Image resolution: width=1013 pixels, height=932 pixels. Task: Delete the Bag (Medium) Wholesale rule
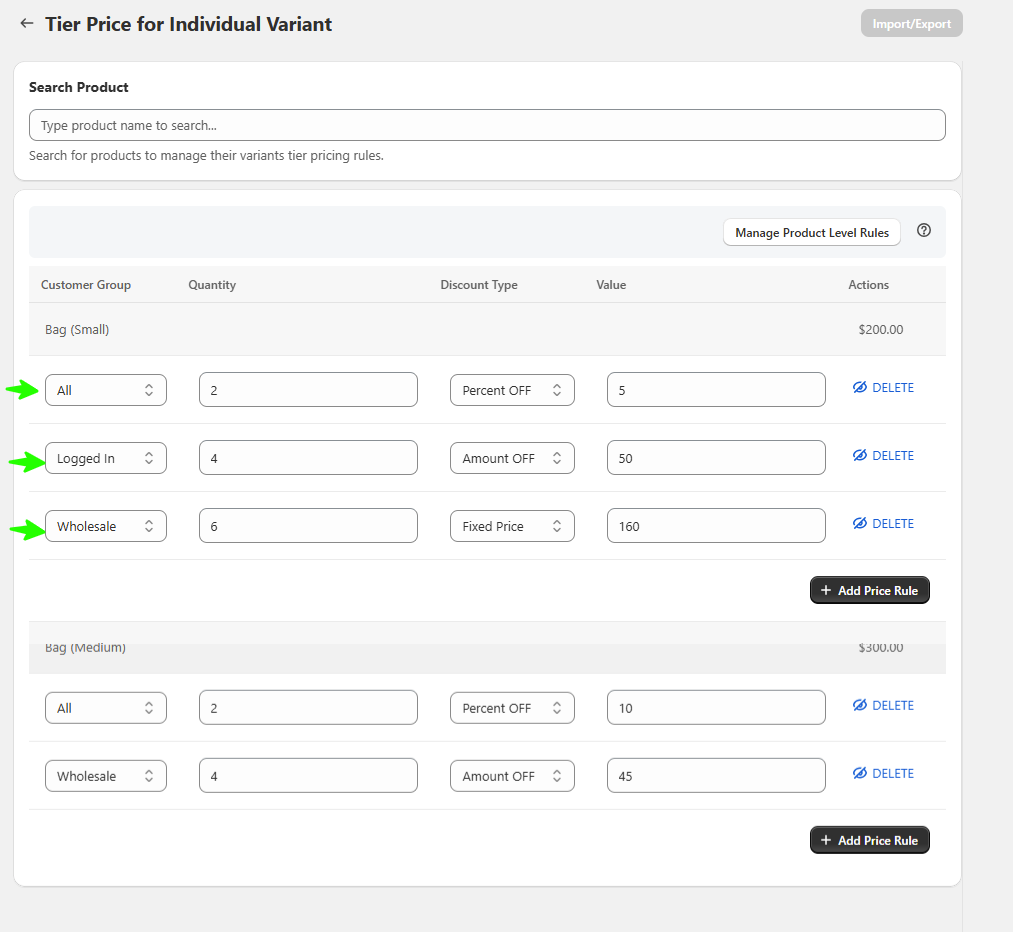pos(892,774)
